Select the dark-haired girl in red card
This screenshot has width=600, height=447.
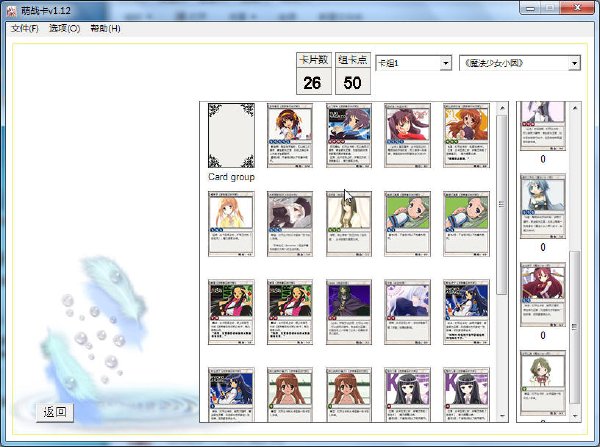(408, 135)
